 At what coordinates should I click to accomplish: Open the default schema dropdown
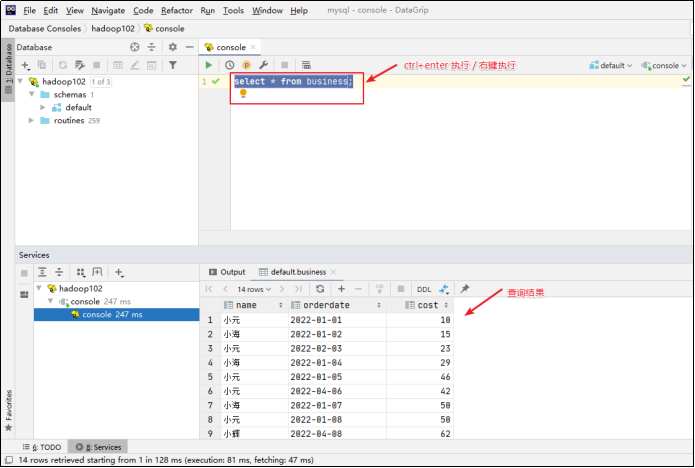611,66
